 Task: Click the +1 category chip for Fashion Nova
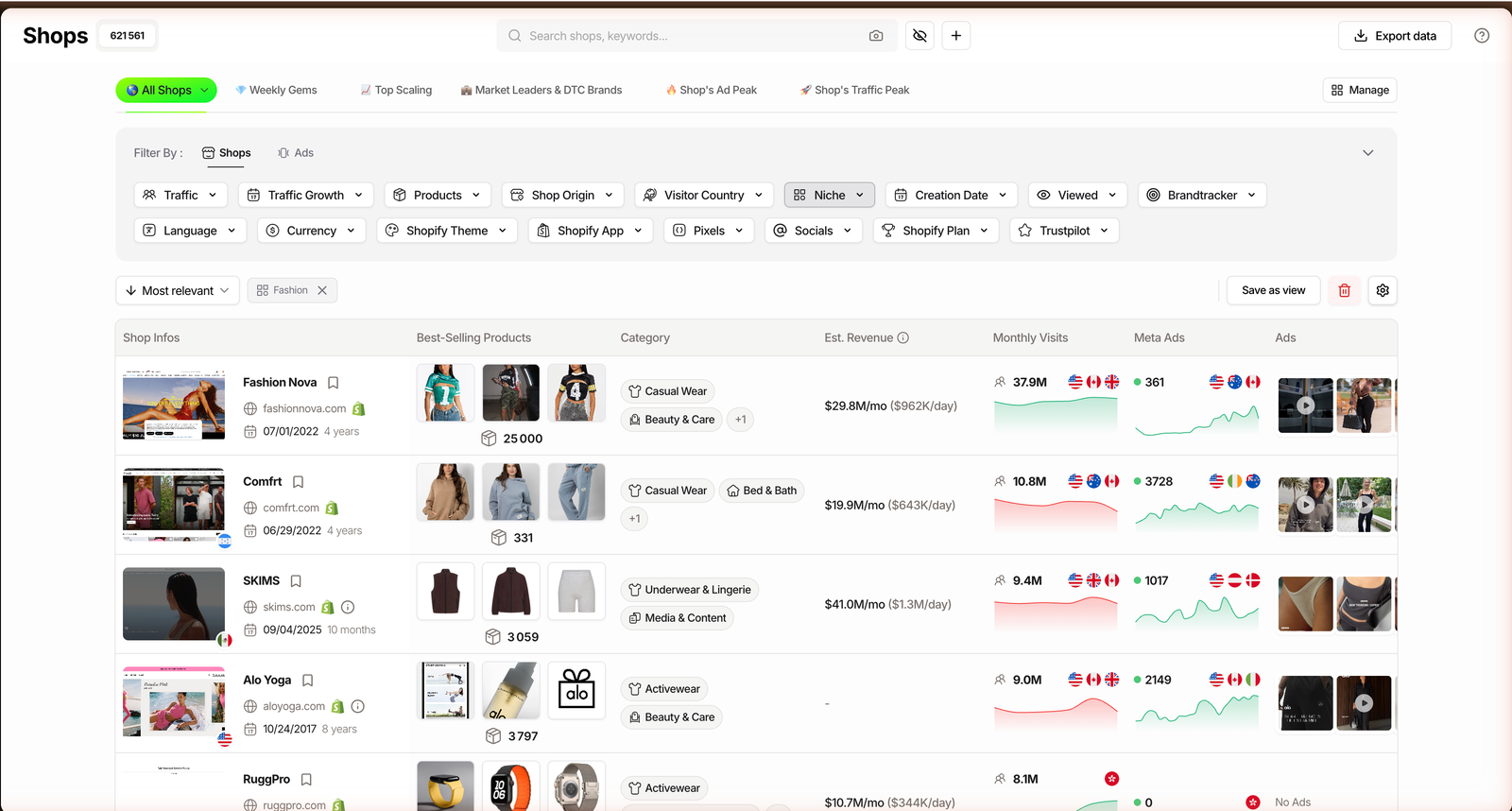coord(741,420)
